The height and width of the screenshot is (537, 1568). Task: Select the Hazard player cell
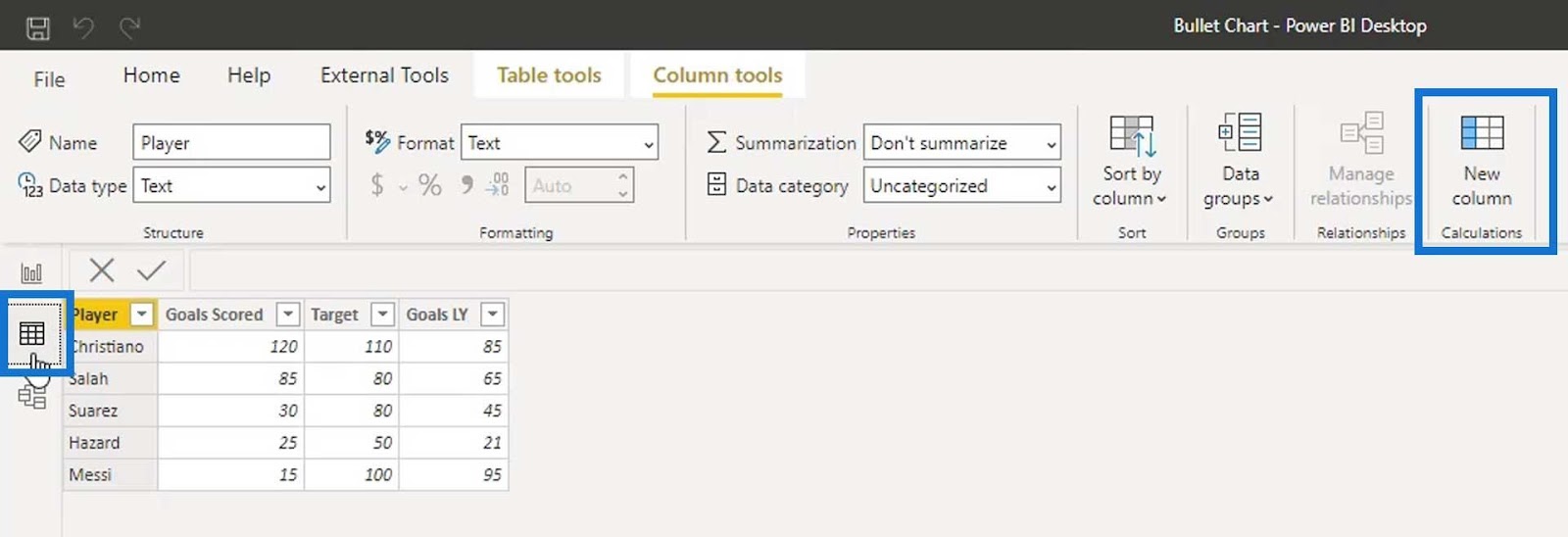pyautogui.click(x=110, y=443)
